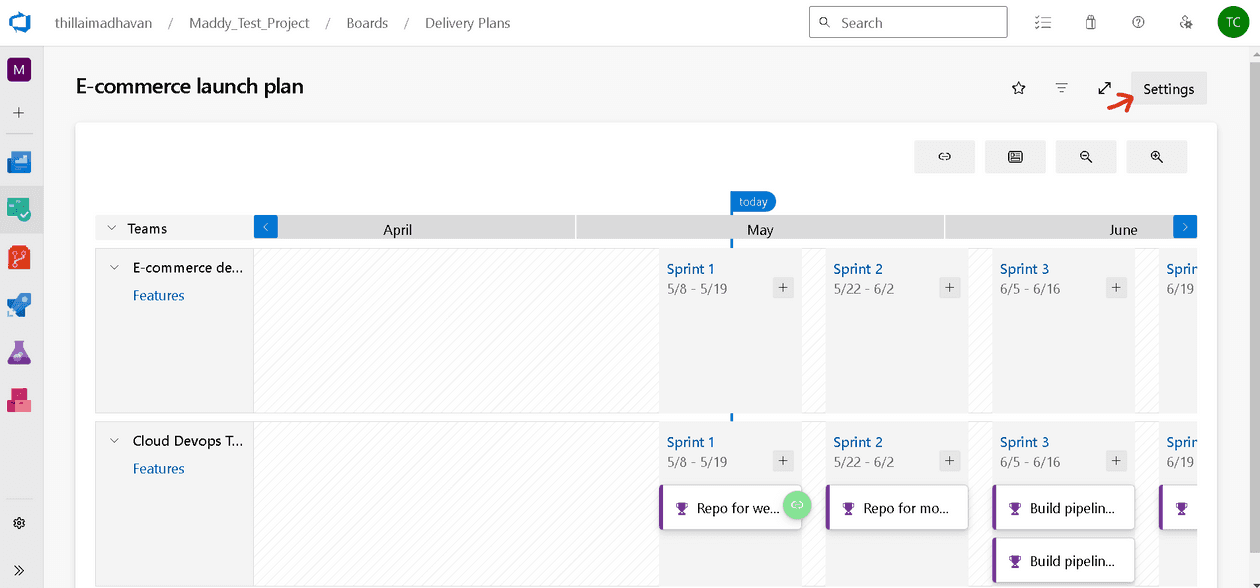Open first 'Build pipelin...' card in Sprint 3
The image size is (1260, 588).
pyautogui.click(x=1063, y=508)
